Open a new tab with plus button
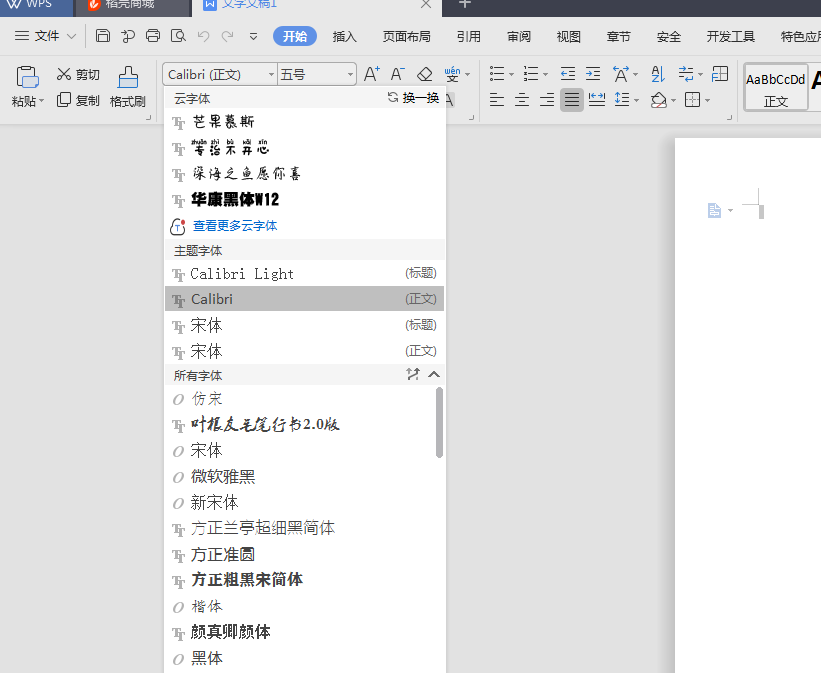The width and height of the screenshot is (821, 673). pyautogui.click(x=464, y=5)
